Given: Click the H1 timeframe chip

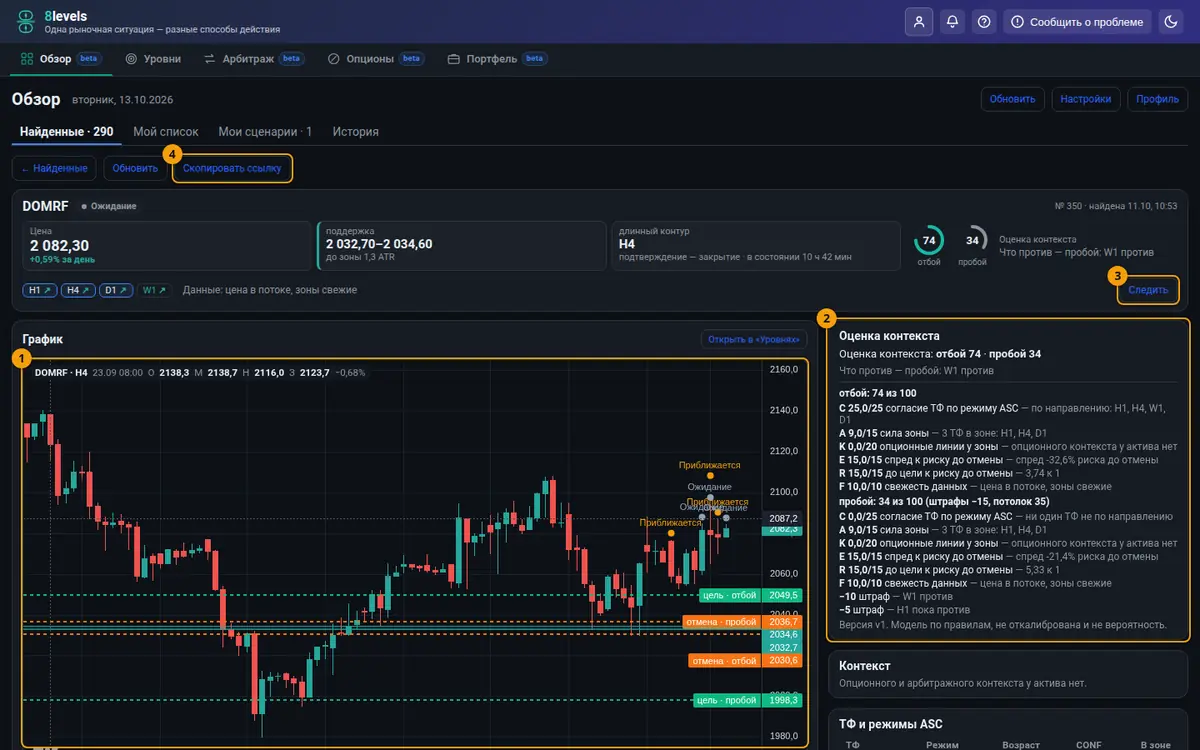Looking at the screenshot, I should [x=40, y=290].
